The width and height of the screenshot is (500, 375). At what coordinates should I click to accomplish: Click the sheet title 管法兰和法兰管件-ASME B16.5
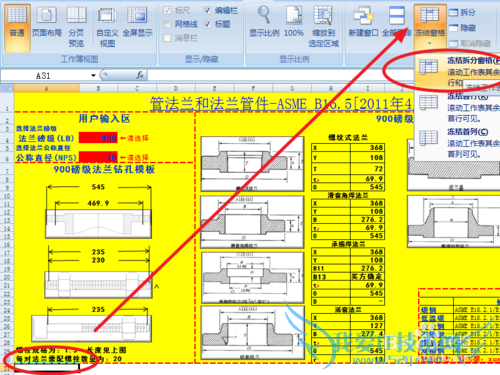[x=282, y=103]
